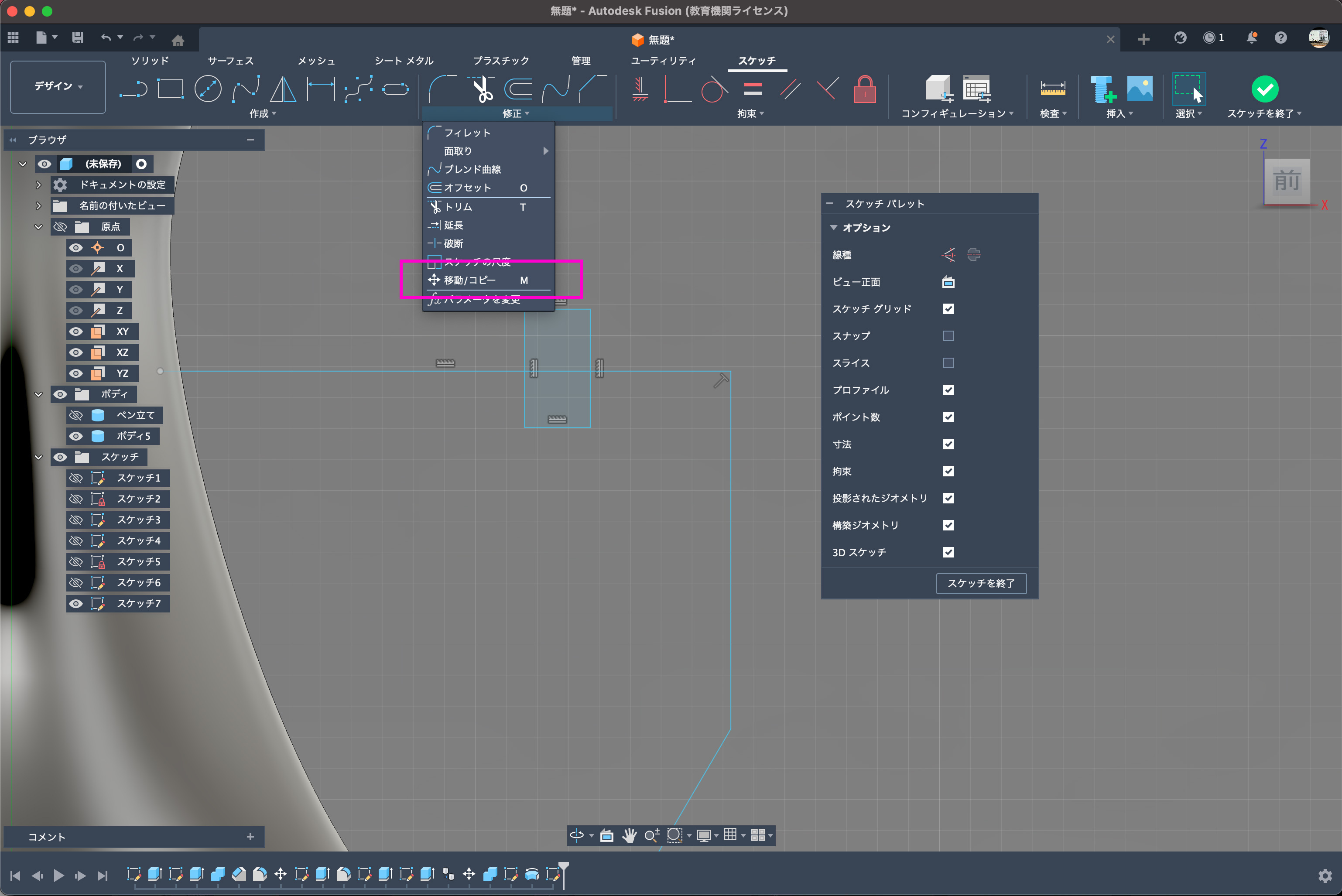Select the rectangle sketch tool

point(170,89)
